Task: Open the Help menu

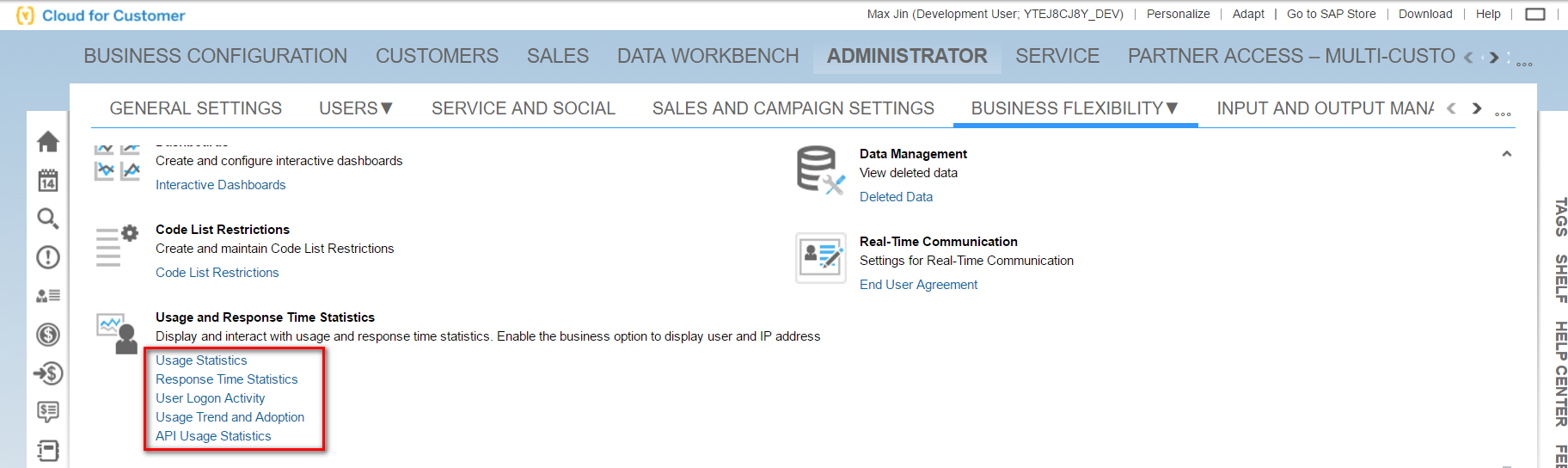Action: point(1488,14)
